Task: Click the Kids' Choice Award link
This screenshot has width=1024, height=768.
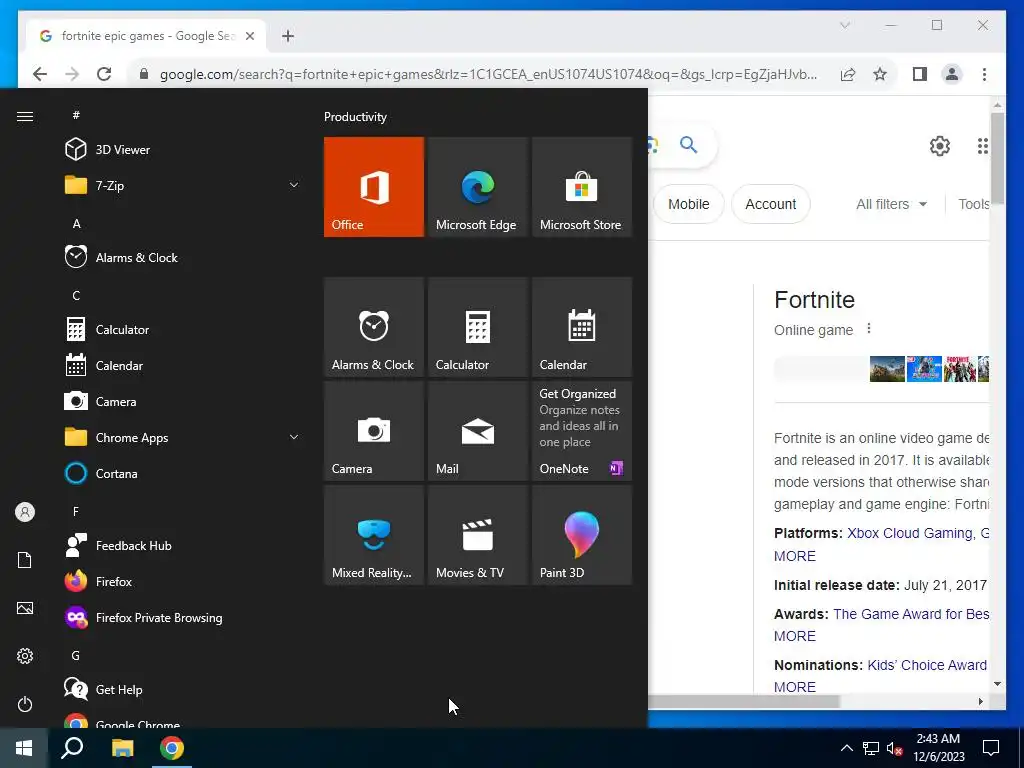Action: click(x=927, y=665)
